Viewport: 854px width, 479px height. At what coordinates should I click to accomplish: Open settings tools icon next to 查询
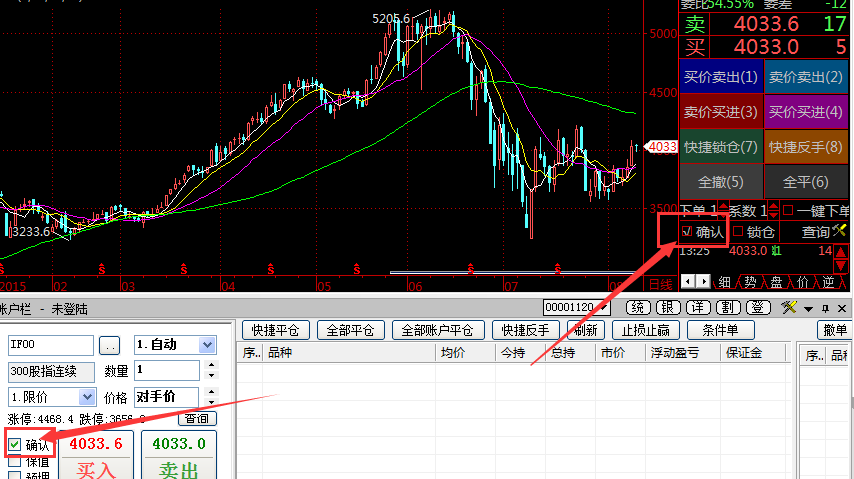pos(840,231)
